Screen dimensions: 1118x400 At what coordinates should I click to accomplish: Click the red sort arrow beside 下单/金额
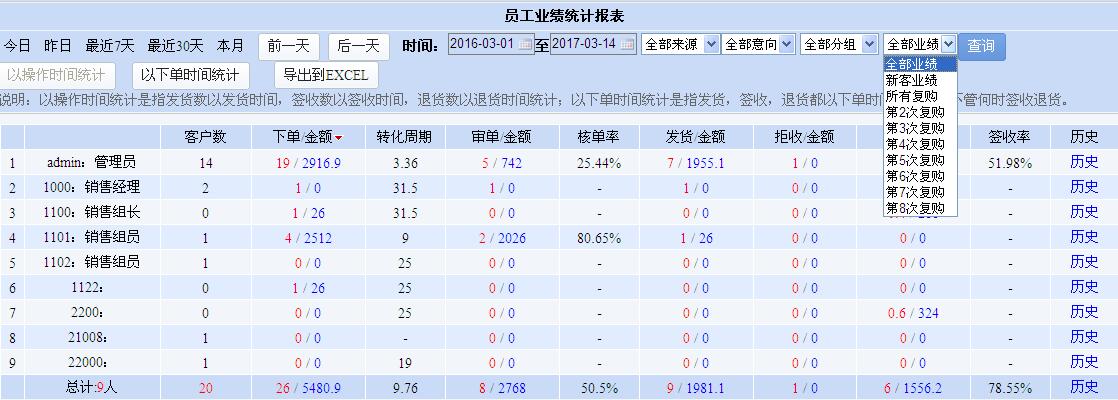[x=339, y=138]
